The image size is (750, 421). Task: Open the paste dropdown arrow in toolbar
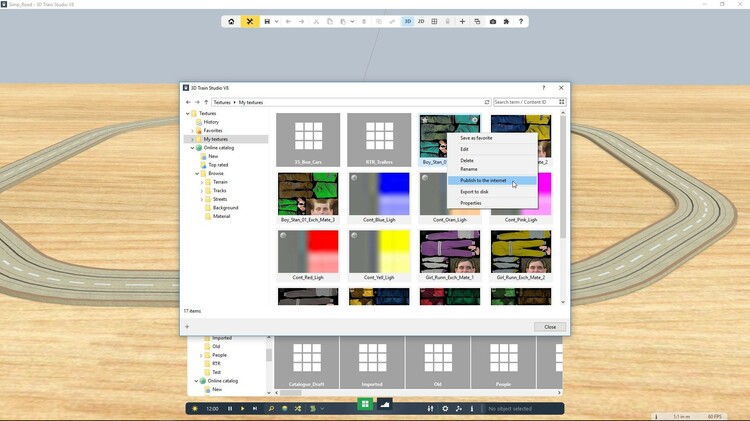[352, 22]
